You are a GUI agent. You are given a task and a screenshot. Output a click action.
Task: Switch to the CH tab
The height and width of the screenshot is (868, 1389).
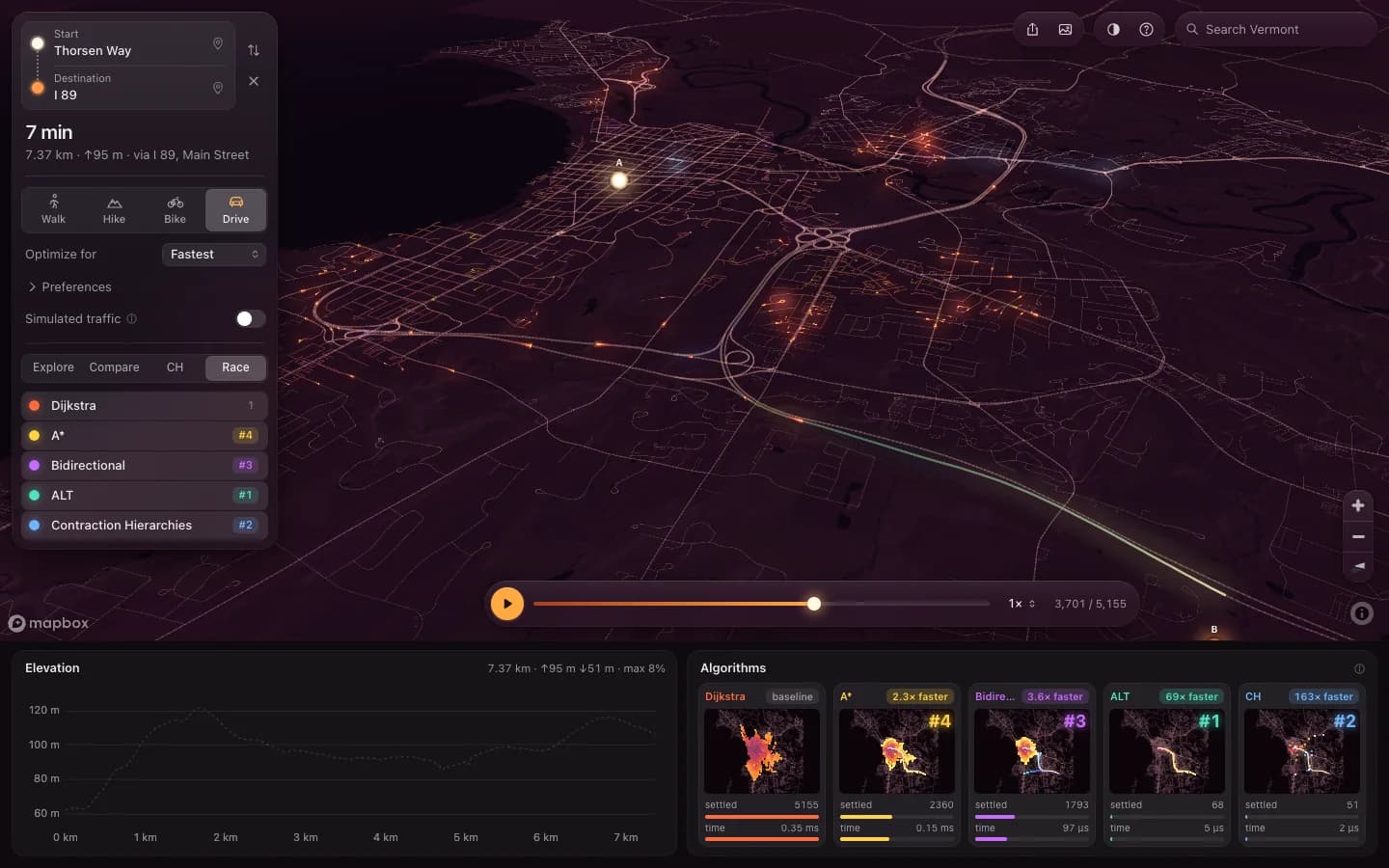pos(175,367)
